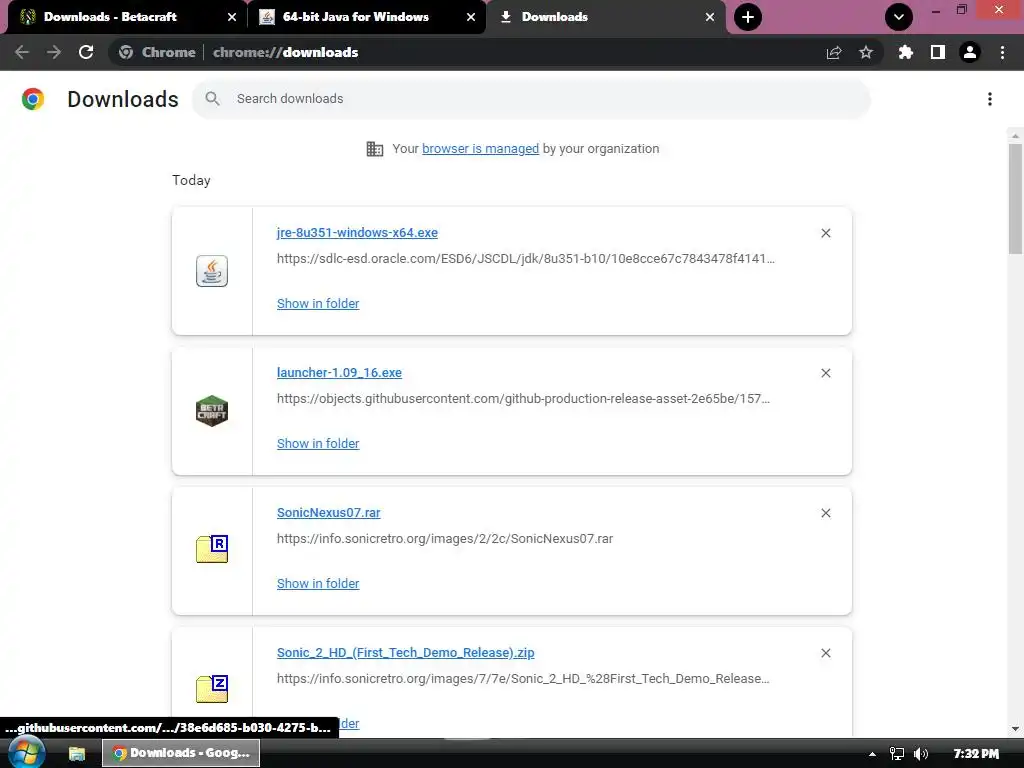The height and width of the screenshot is (768, 1024).
Task: Click the Search downloads field
Action: click(x=531, y=99)
